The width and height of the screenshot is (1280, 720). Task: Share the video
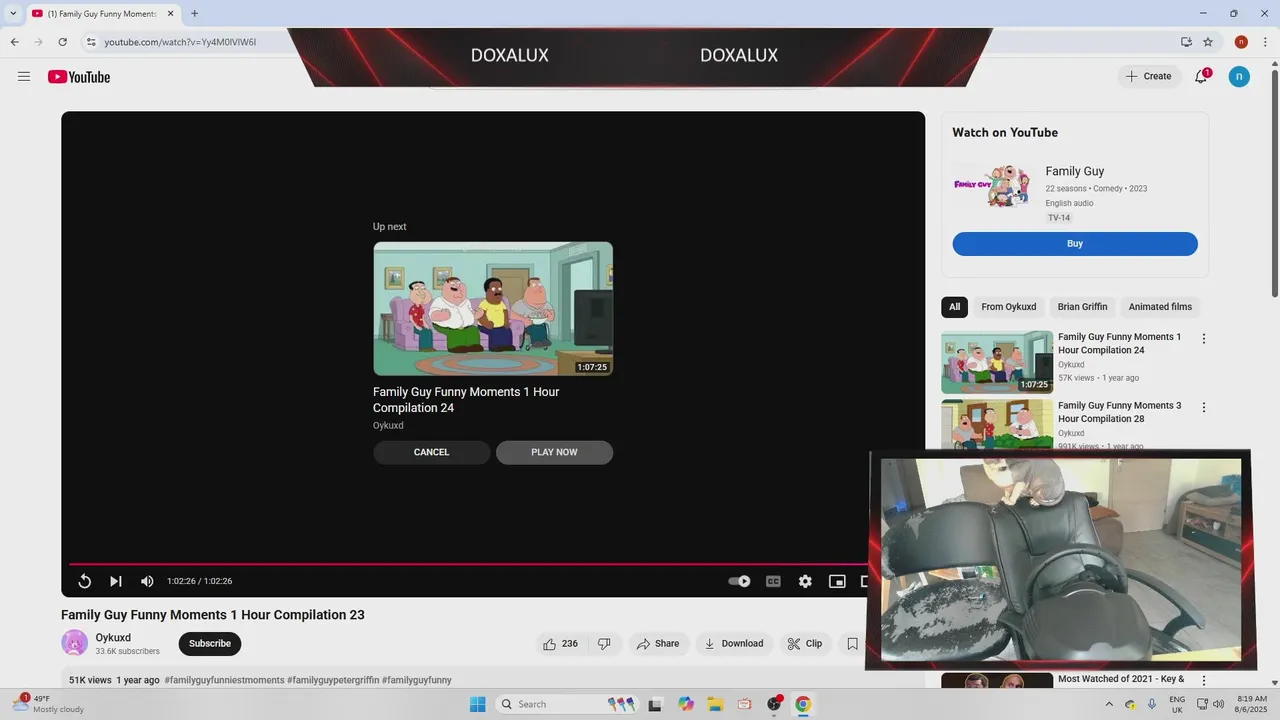[x=658, y=644]
